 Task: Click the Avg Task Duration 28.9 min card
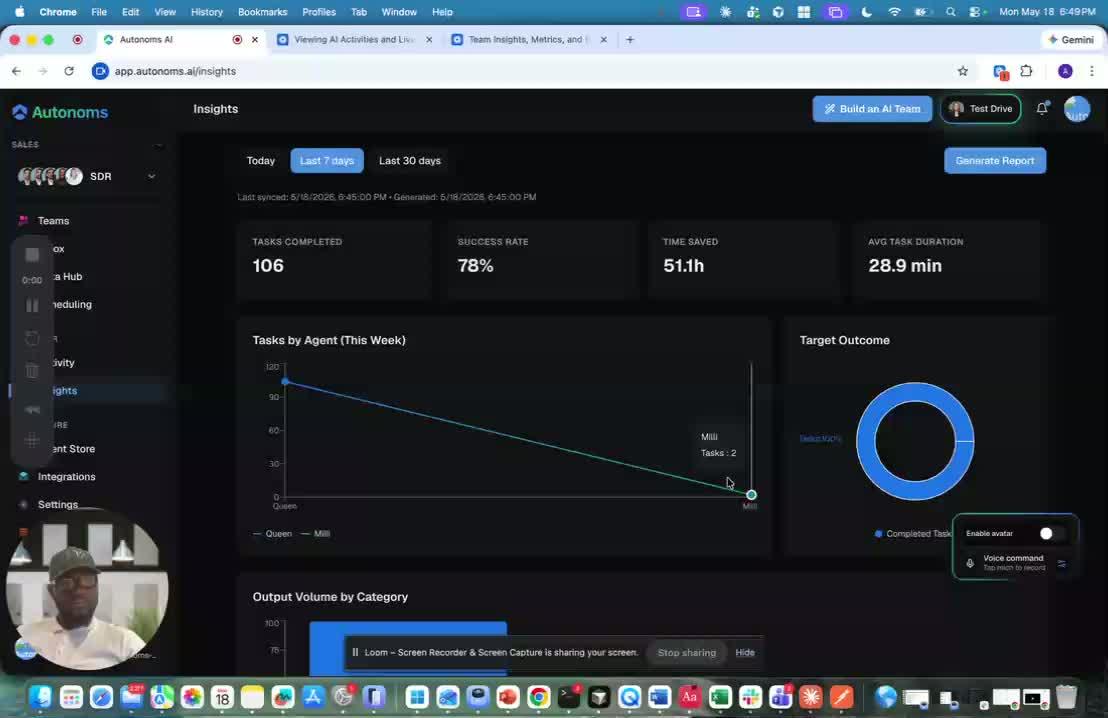click(x=950, y=259)
